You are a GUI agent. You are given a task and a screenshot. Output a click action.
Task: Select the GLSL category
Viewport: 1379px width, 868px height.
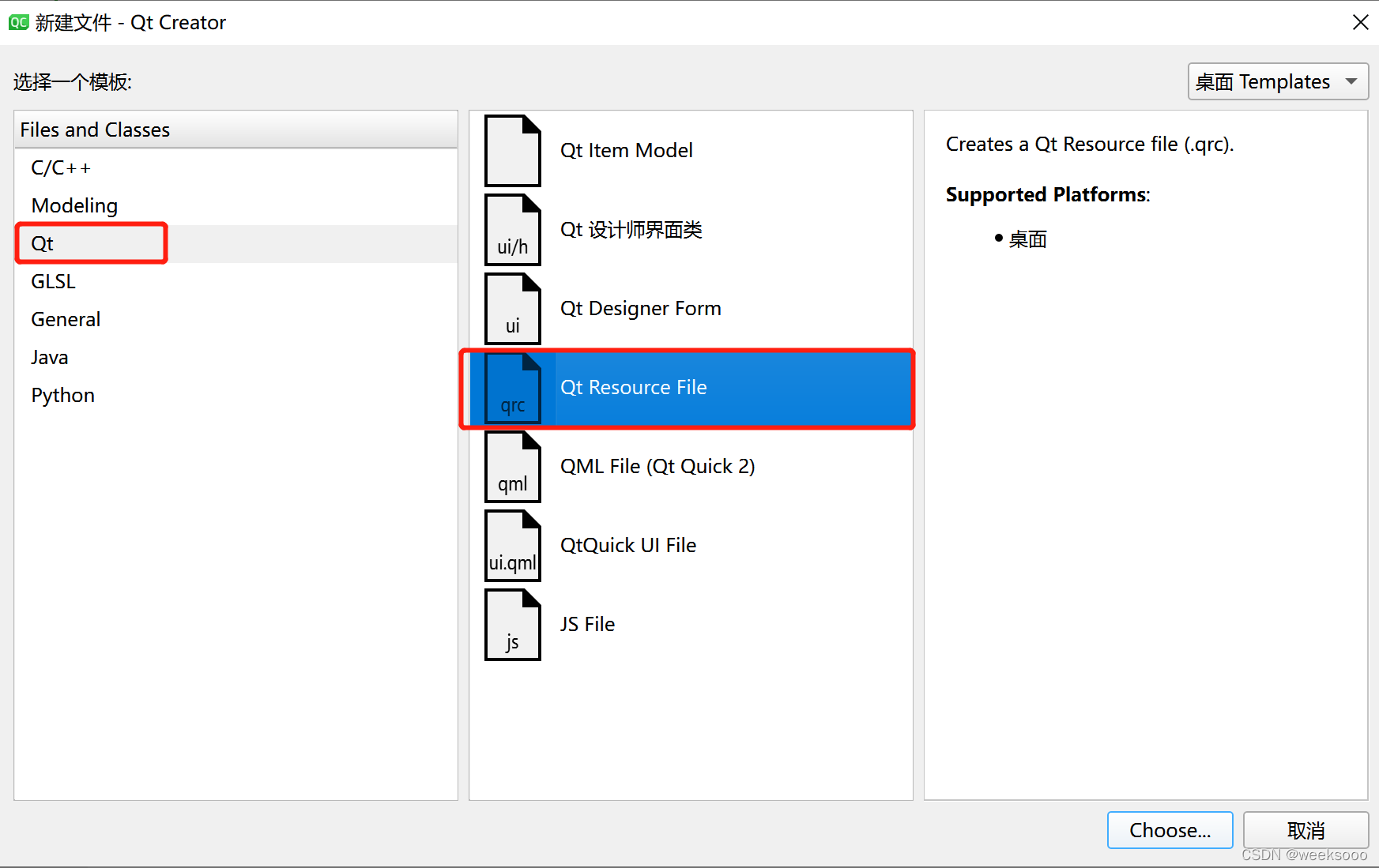point(235,281)
